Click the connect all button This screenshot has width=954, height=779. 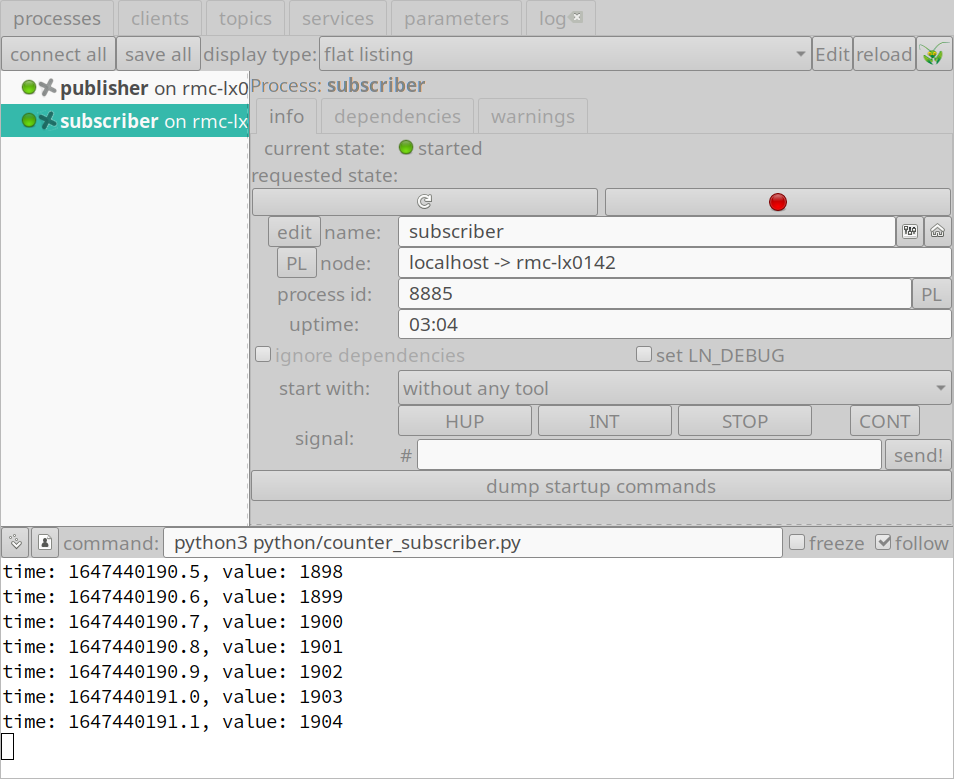click(x=58, y=54)
